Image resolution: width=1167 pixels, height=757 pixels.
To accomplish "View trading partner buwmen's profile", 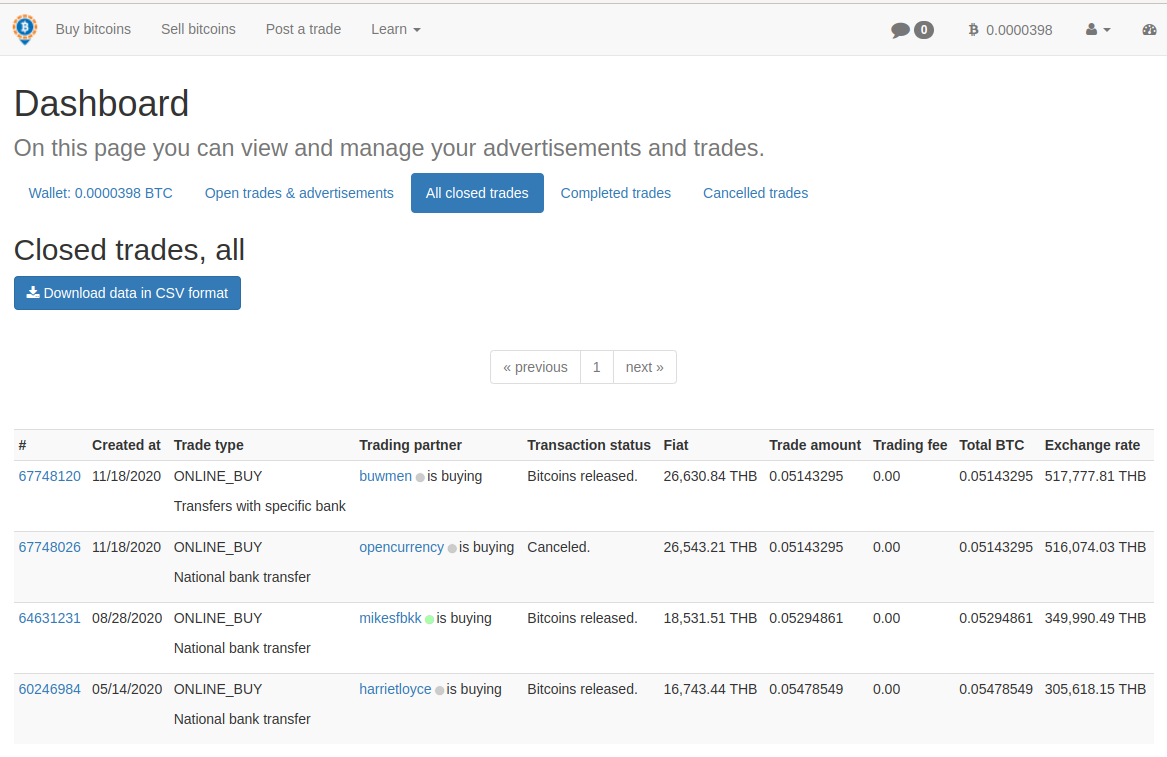I will click(x=385, y=476).
